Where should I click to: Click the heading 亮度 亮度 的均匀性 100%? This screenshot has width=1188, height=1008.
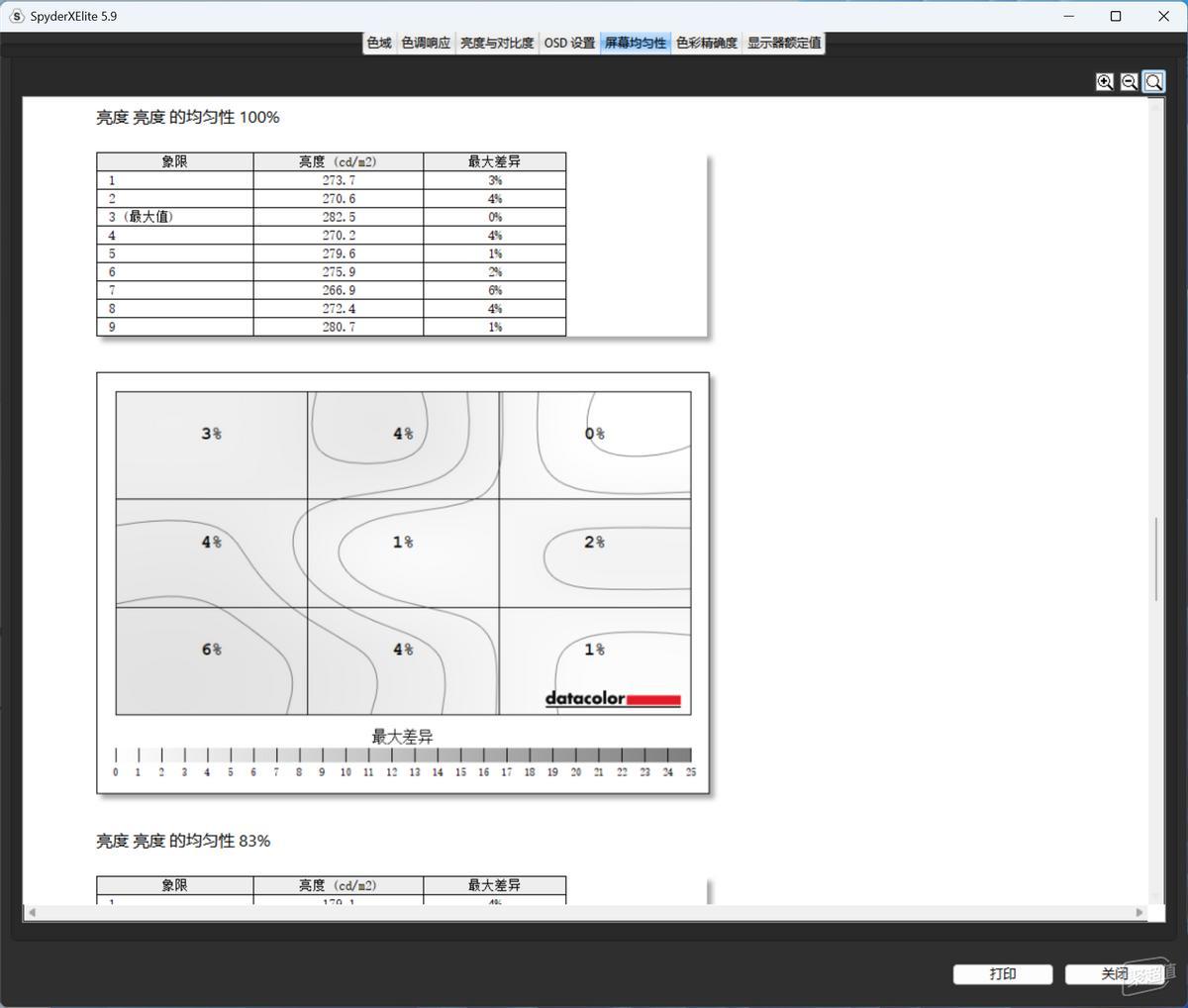pos(188,117)
